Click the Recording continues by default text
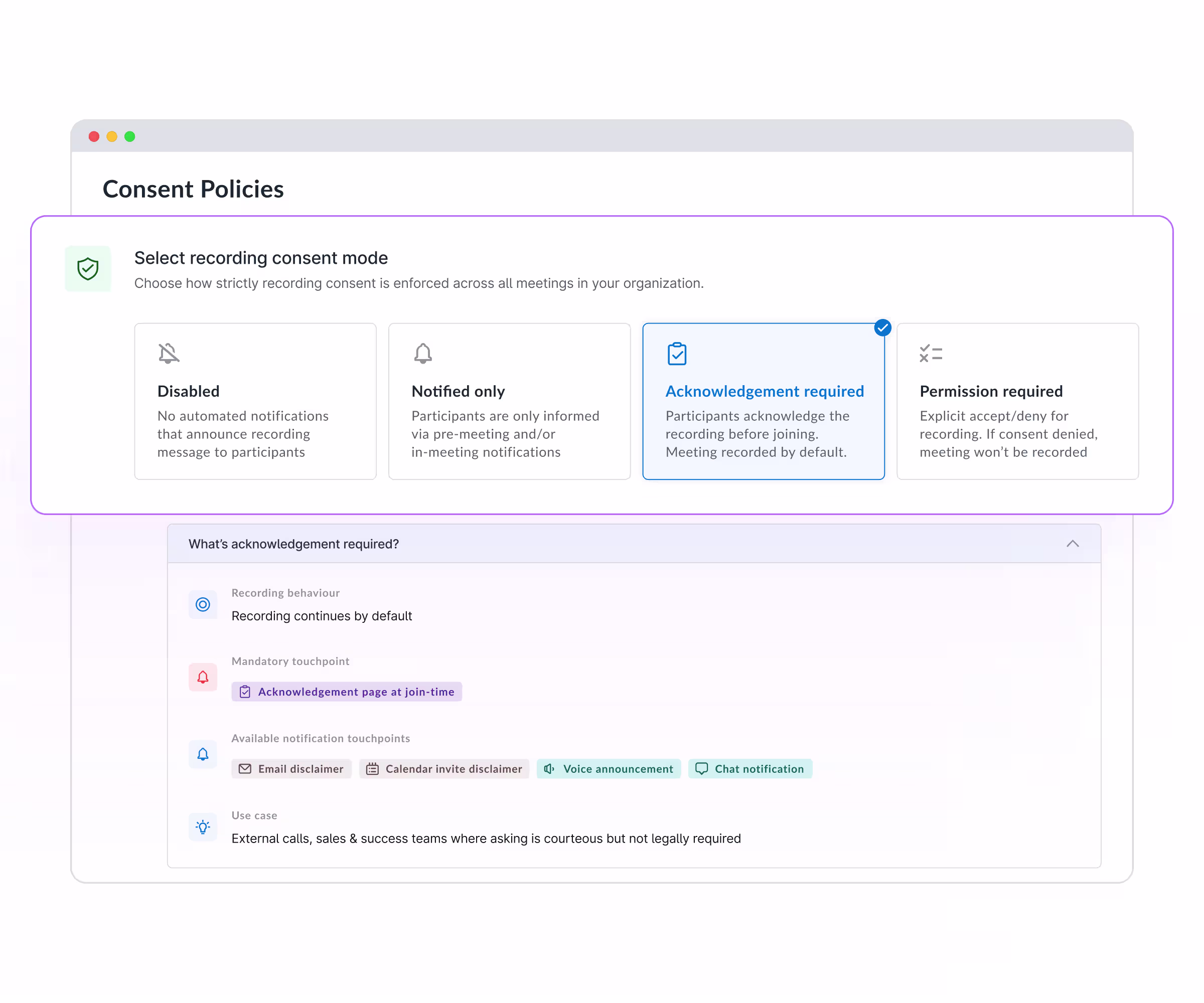1204x1003 pixels. pos(322,616)
